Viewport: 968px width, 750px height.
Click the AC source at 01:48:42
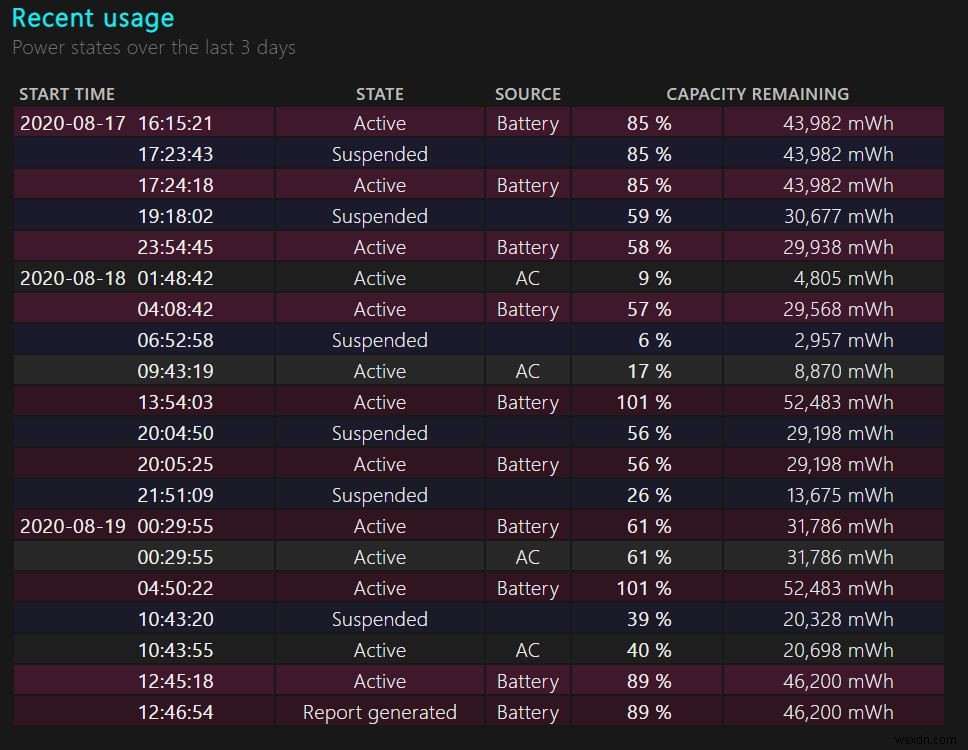(528, 278)
